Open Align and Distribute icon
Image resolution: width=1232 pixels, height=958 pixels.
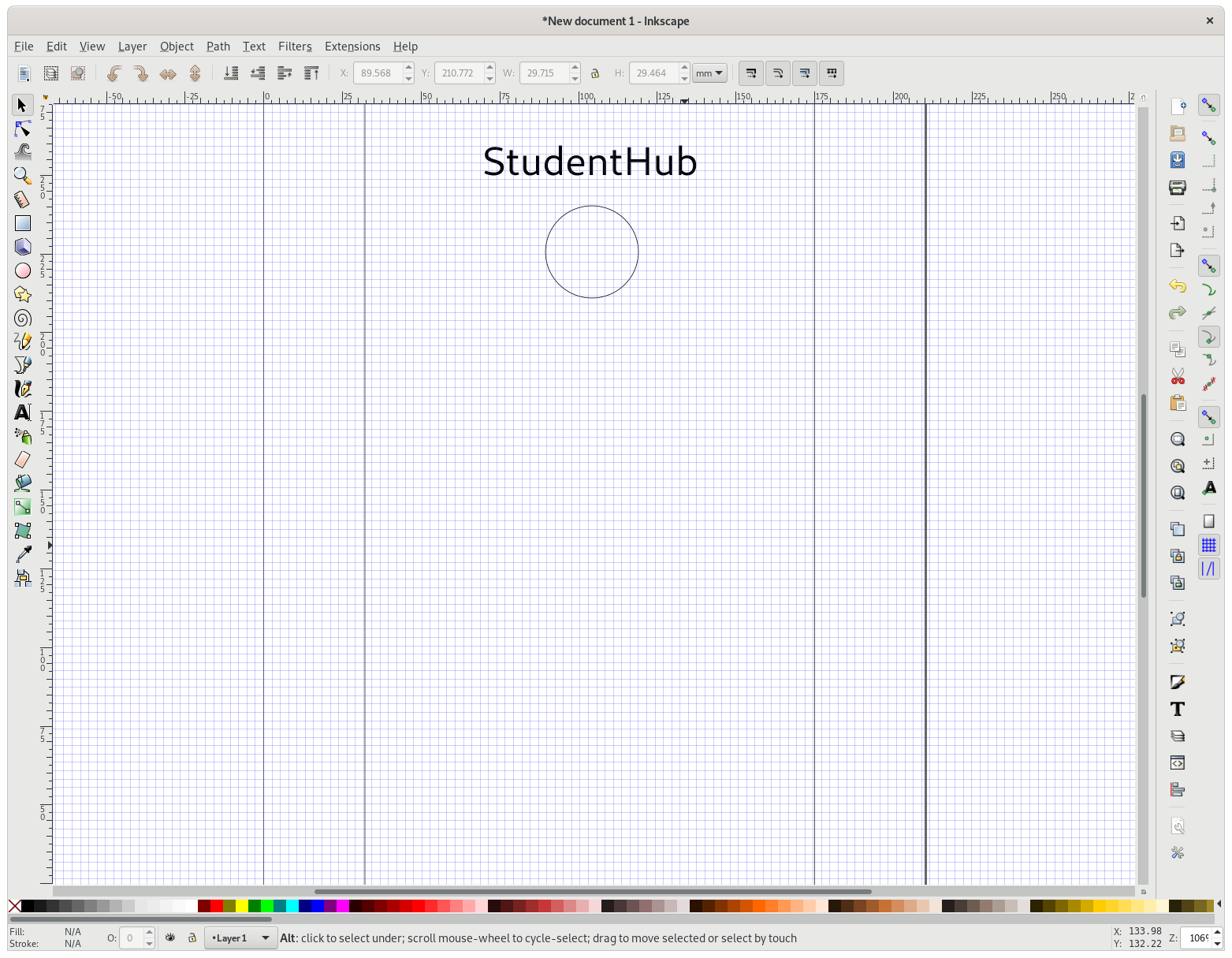point(1178,789)
